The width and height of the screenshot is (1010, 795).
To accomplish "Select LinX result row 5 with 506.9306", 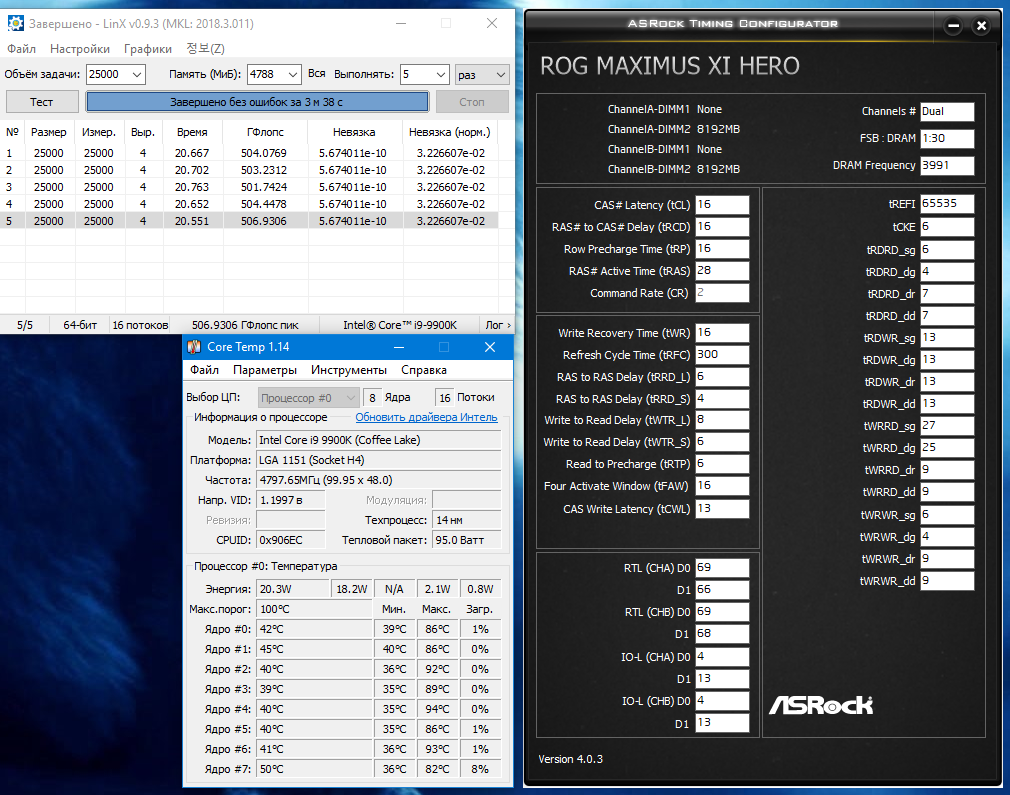I will tap(249, 221).
